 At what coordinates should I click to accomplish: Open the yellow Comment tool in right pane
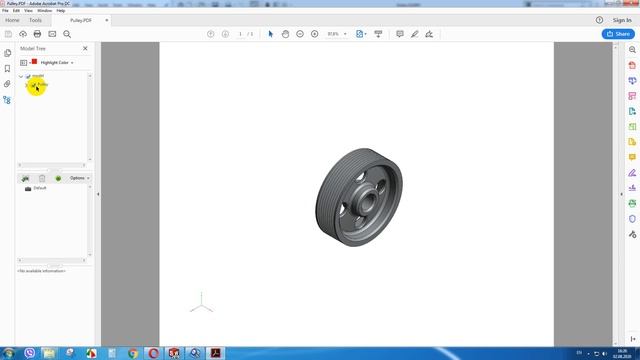pyautogui.click(x=632, y=157)
